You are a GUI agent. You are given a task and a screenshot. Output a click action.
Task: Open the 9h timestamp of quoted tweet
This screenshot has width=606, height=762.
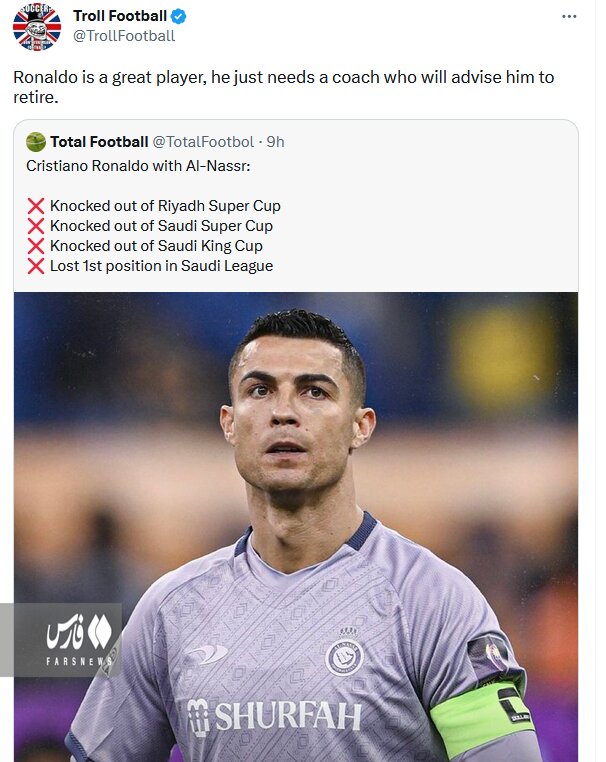[x=275, y=142]
